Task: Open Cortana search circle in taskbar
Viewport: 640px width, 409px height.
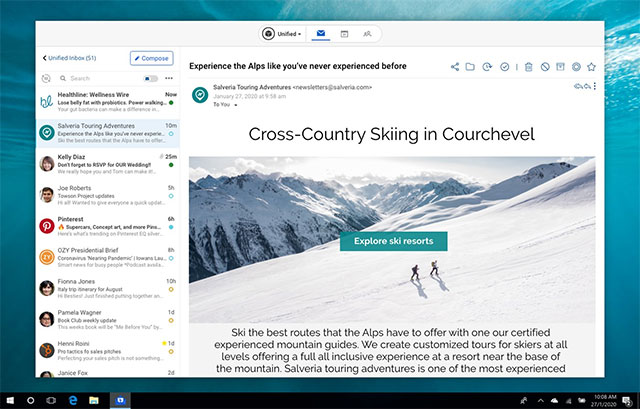Action: click(31, 400)
